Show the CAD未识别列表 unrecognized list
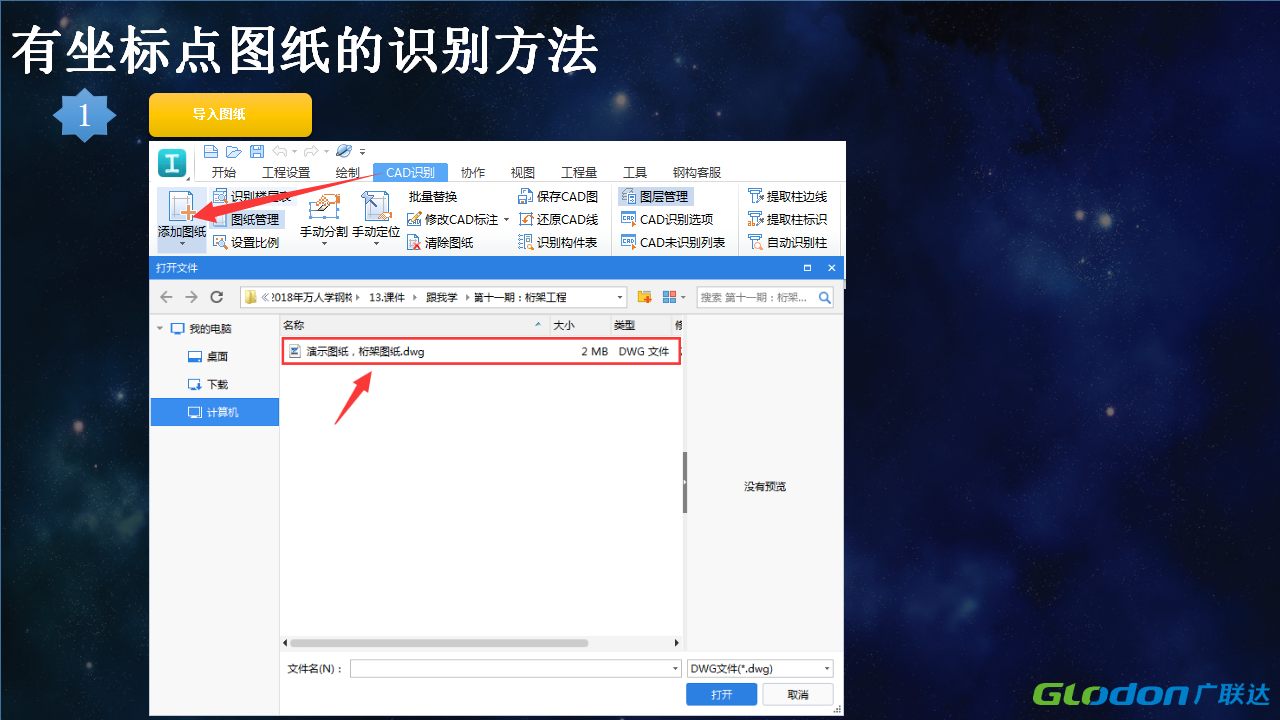Screen dimensions: 1280x720 coord(673,242)
